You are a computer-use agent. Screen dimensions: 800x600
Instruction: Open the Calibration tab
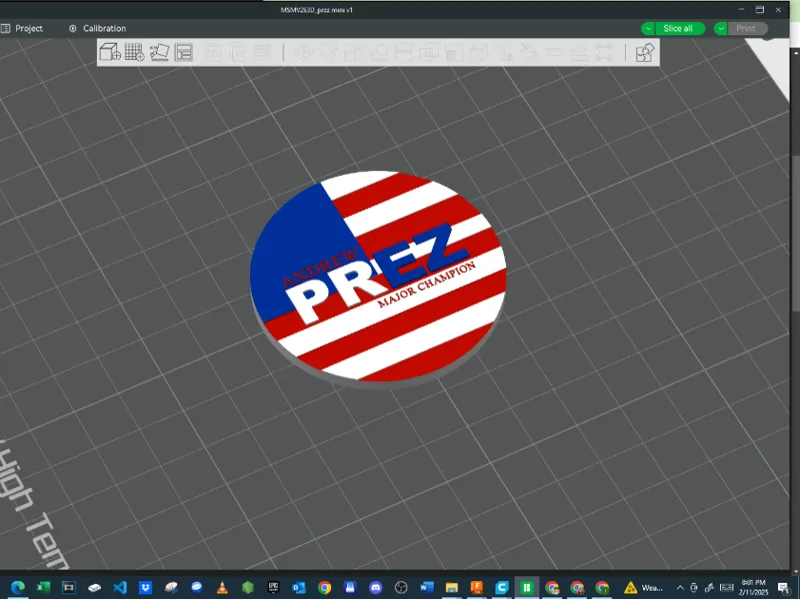(x=97, y=29)
